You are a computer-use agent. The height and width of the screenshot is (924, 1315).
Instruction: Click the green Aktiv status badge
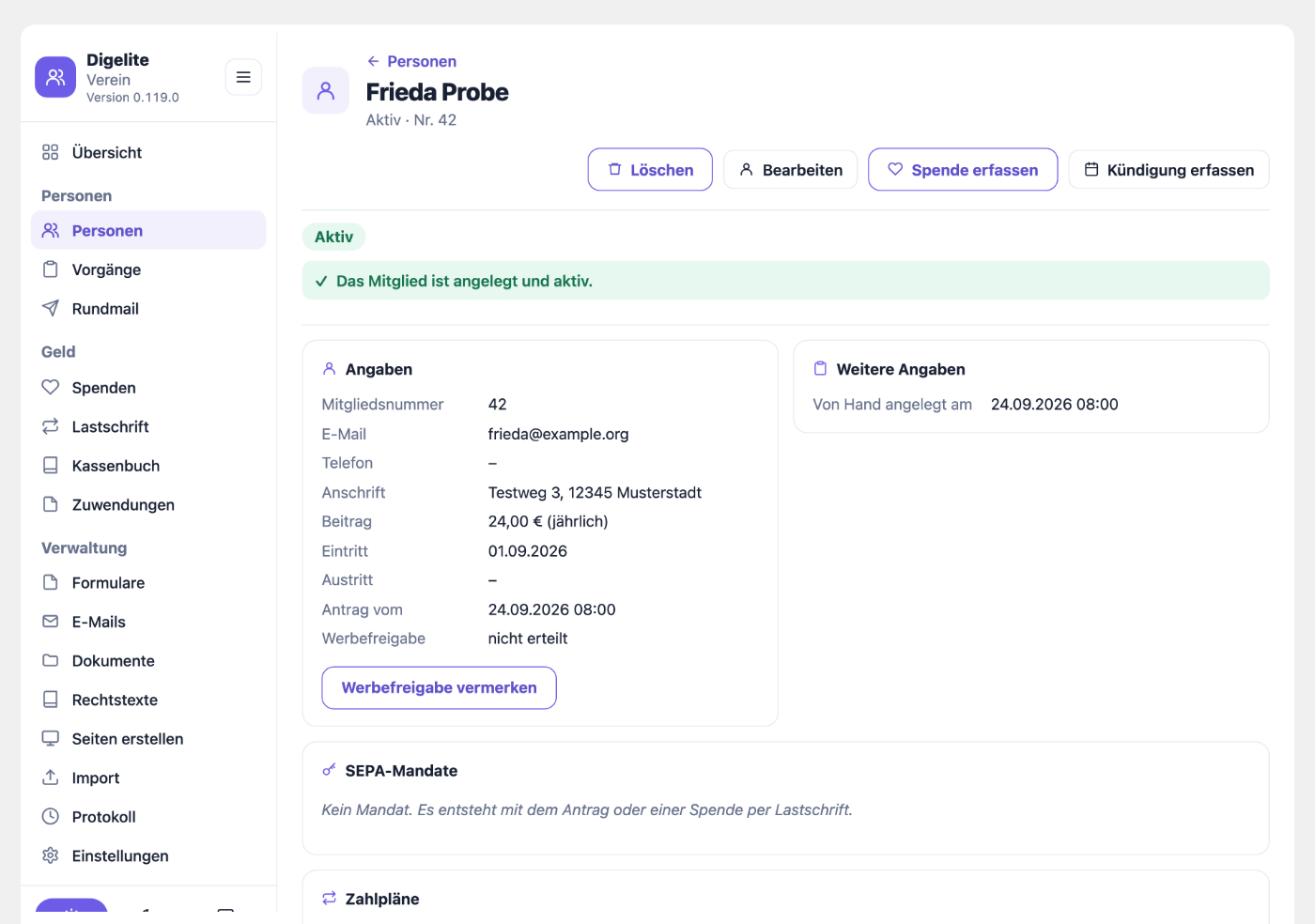pyautogui.click(x=333, y=237)
